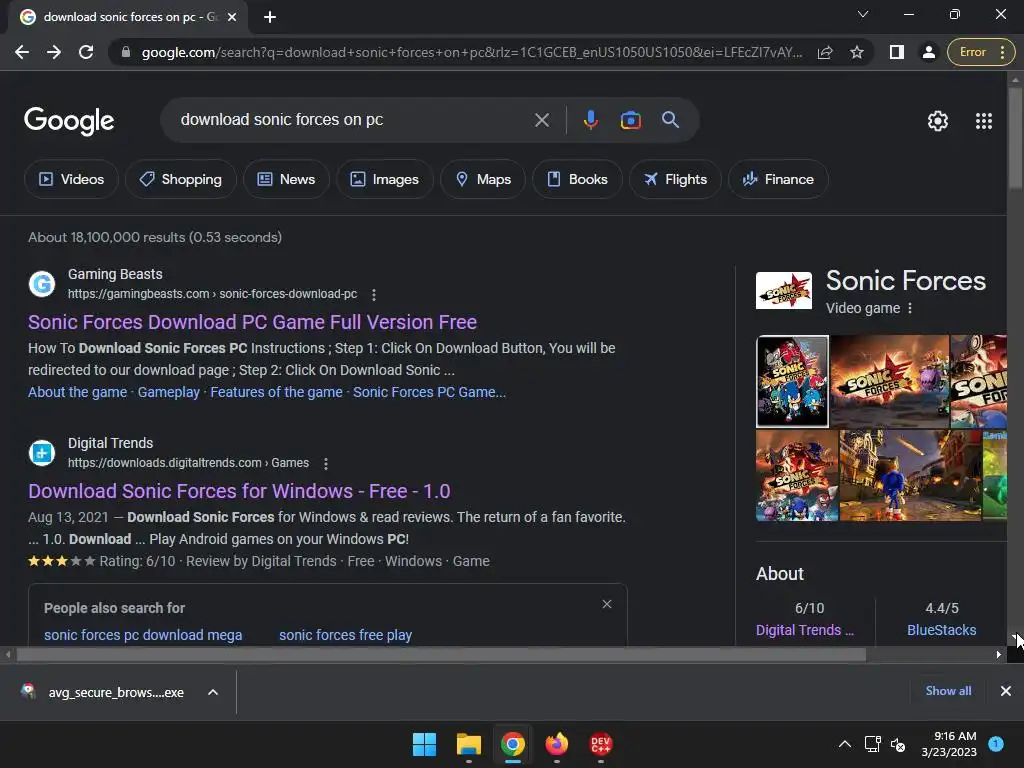Switch to the Shopping results tab
1024x768 pixels.
pyautogui.click(x=180, y=179)
